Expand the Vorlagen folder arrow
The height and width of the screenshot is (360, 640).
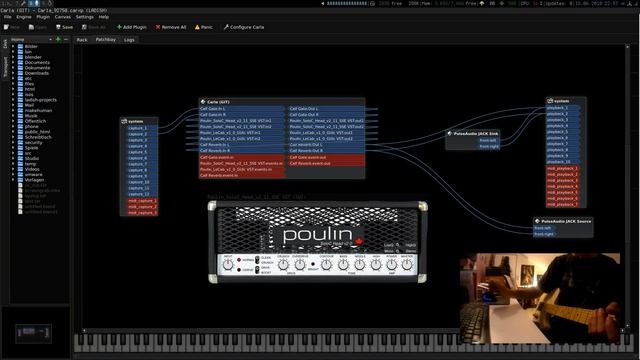13,180
